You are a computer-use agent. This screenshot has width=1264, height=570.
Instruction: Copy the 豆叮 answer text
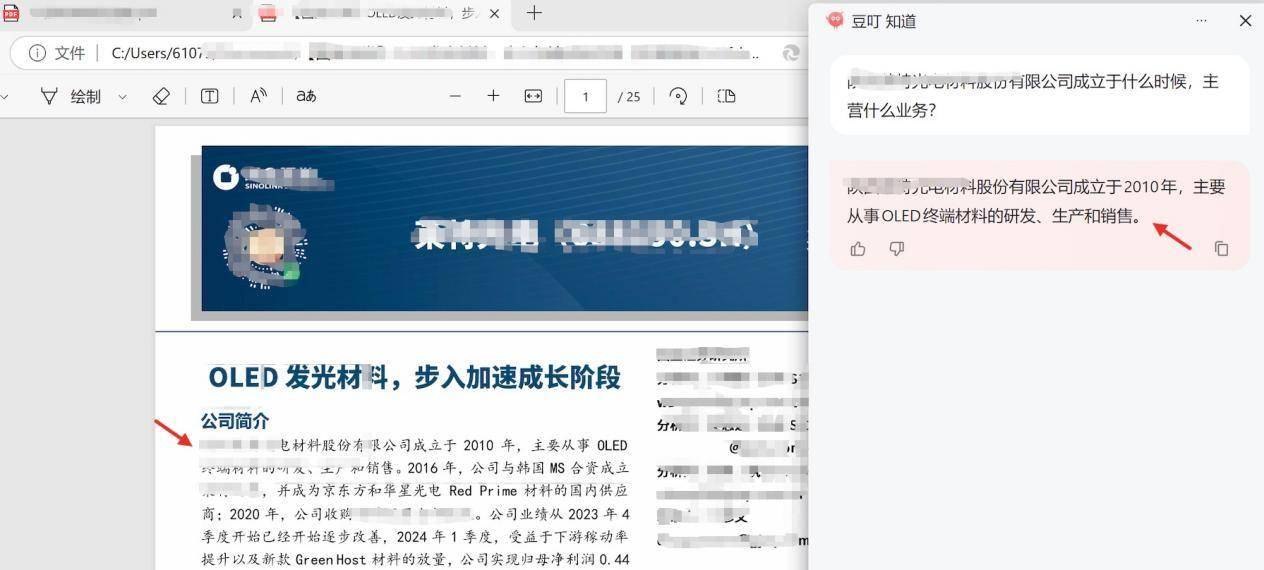click(1221, 249)
